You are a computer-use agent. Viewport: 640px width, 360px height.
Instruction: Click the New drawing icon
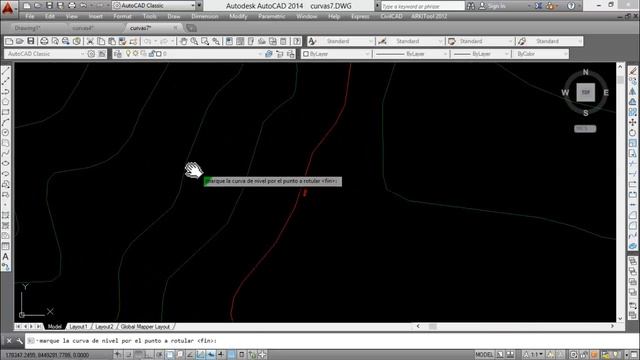[9, 41]
